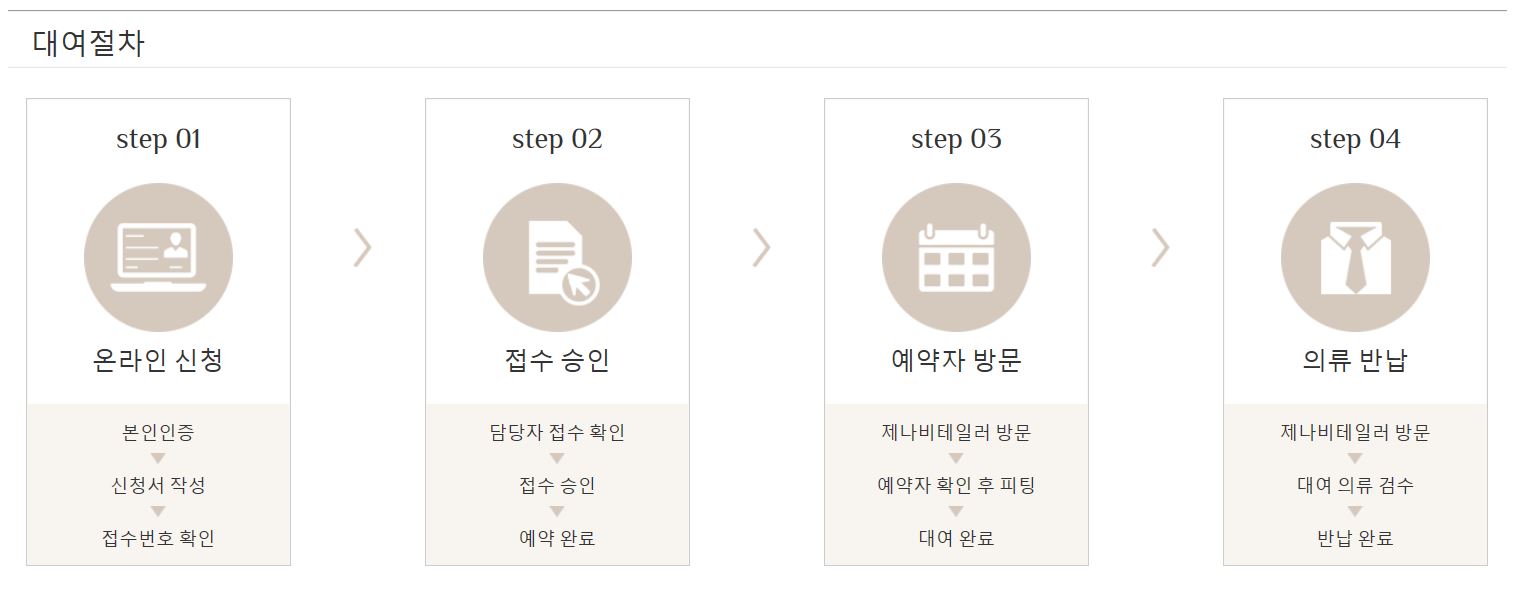The image size is (1515, 600).
Task: Click the 의류 반납 heading
Action: (x=1355, y=360)
